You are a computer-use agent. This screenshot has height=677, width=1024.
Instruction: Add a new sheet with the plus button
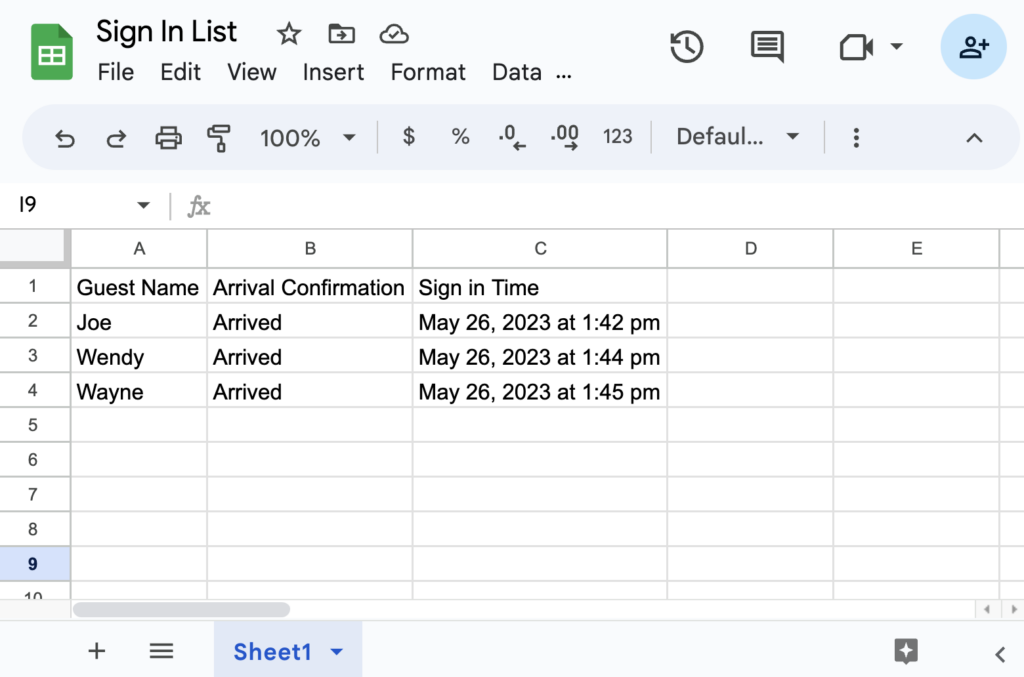point(96,651)
